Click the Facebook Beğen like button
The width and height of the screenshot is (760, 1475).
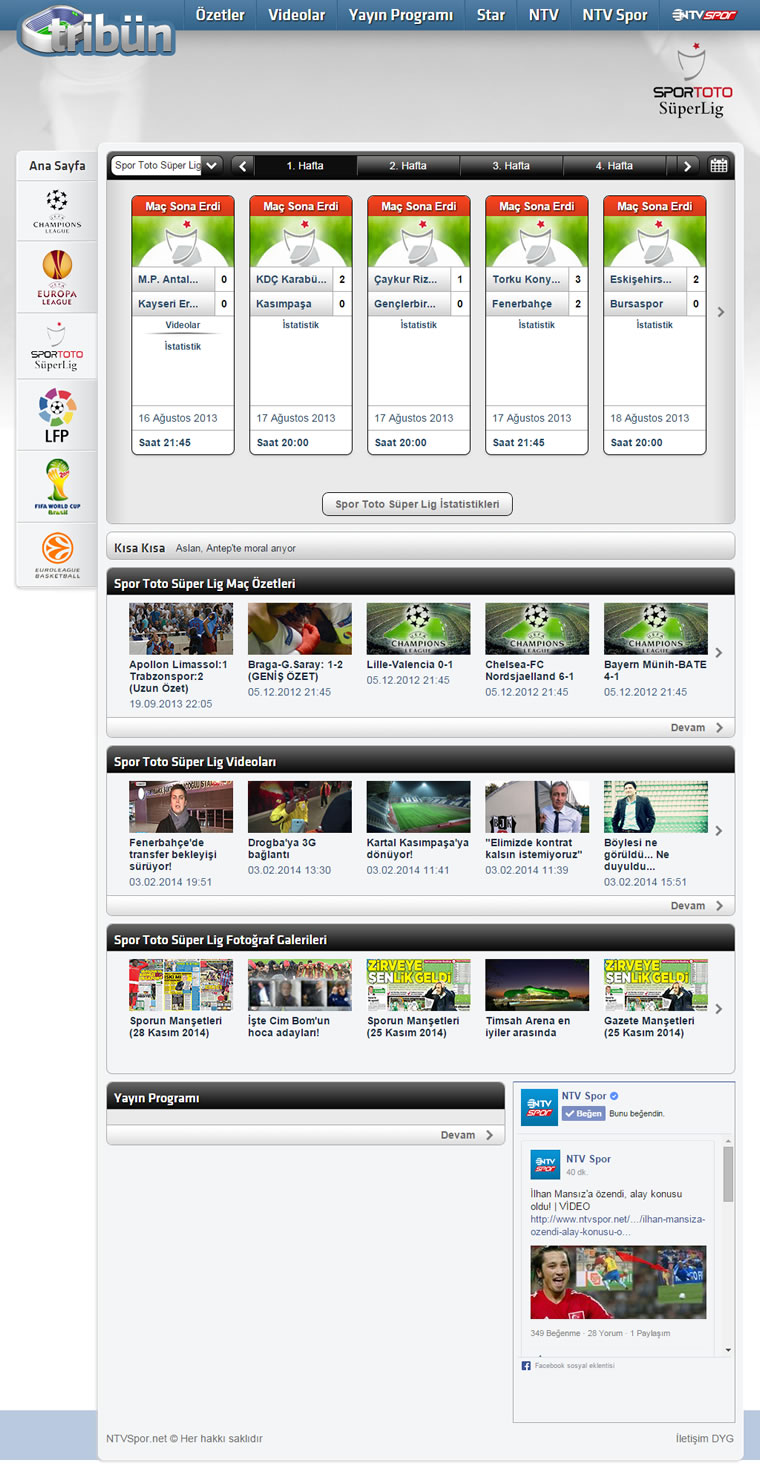[x=583, y=1113]
